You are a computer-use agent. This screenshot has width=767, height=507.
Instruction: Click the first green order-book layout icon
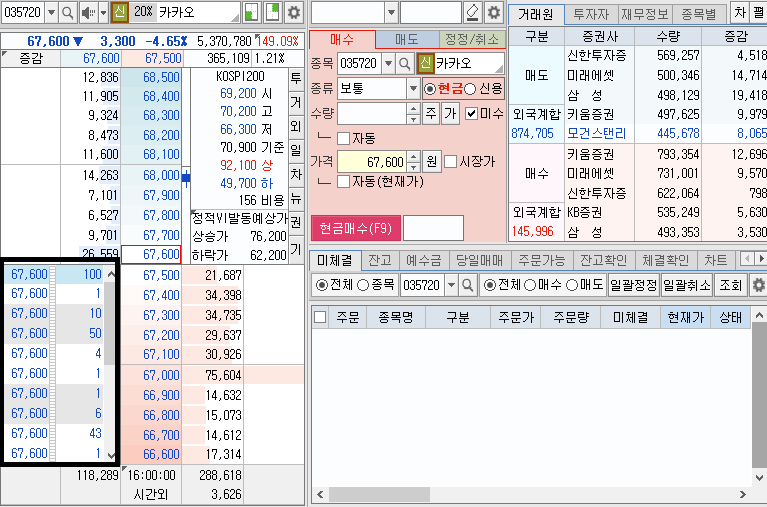[x=251, y=12]
